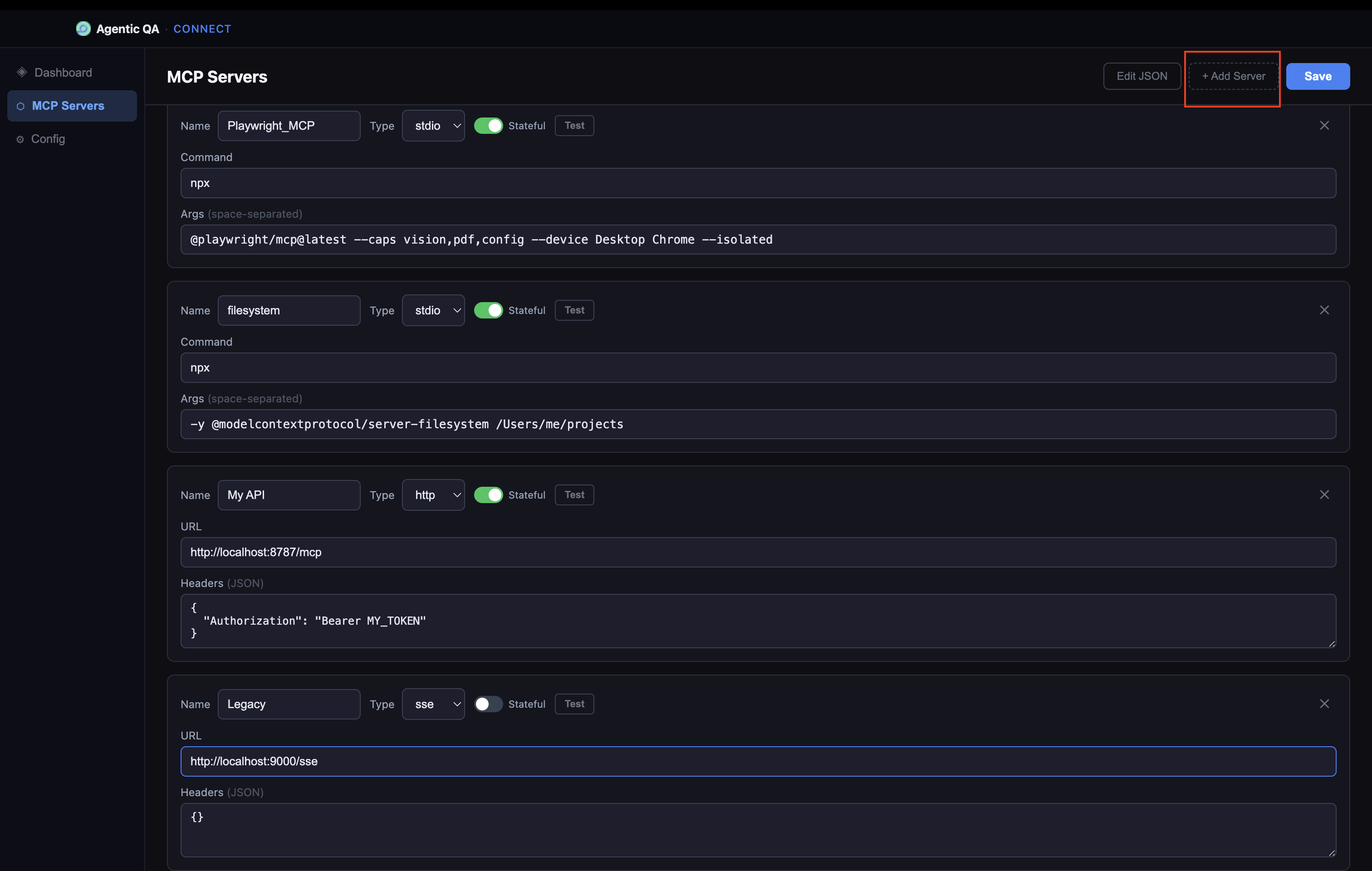Save the MCP server configuration
This screenshot has width=1372, height=871.
click(1318, 76)
